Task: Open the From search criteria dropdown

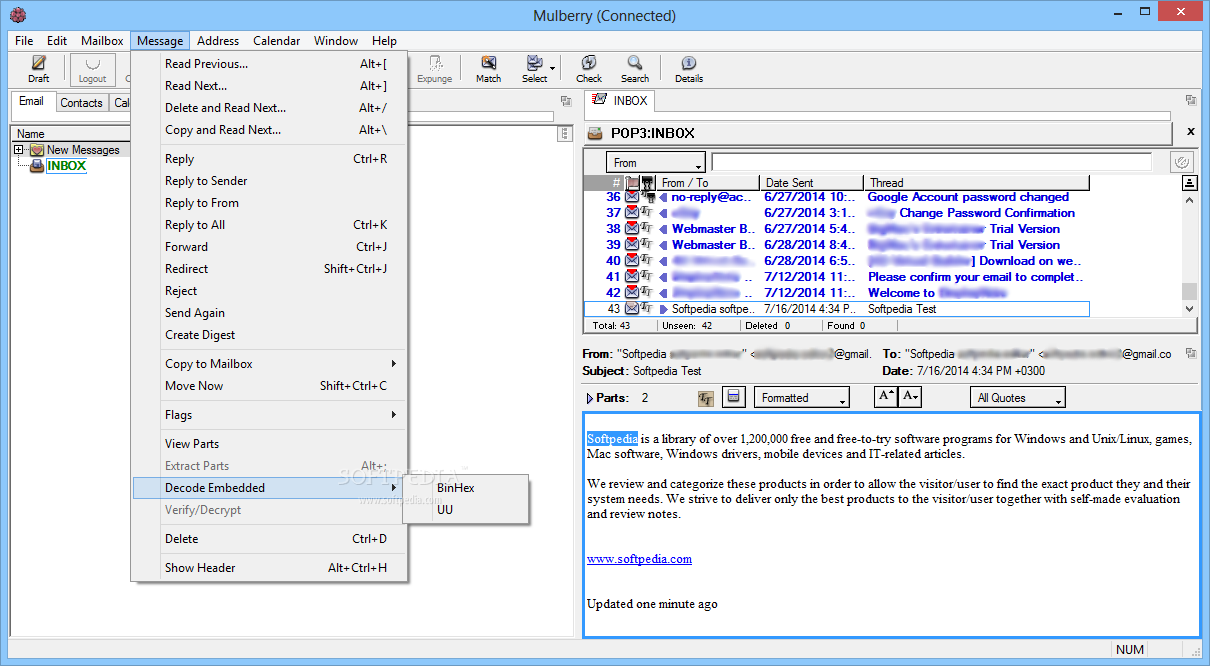Action: tap(656, 162)
